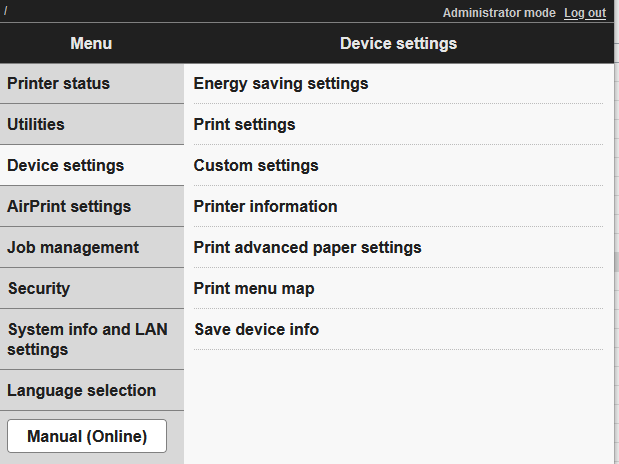Open Printer status in the menu

58,83
